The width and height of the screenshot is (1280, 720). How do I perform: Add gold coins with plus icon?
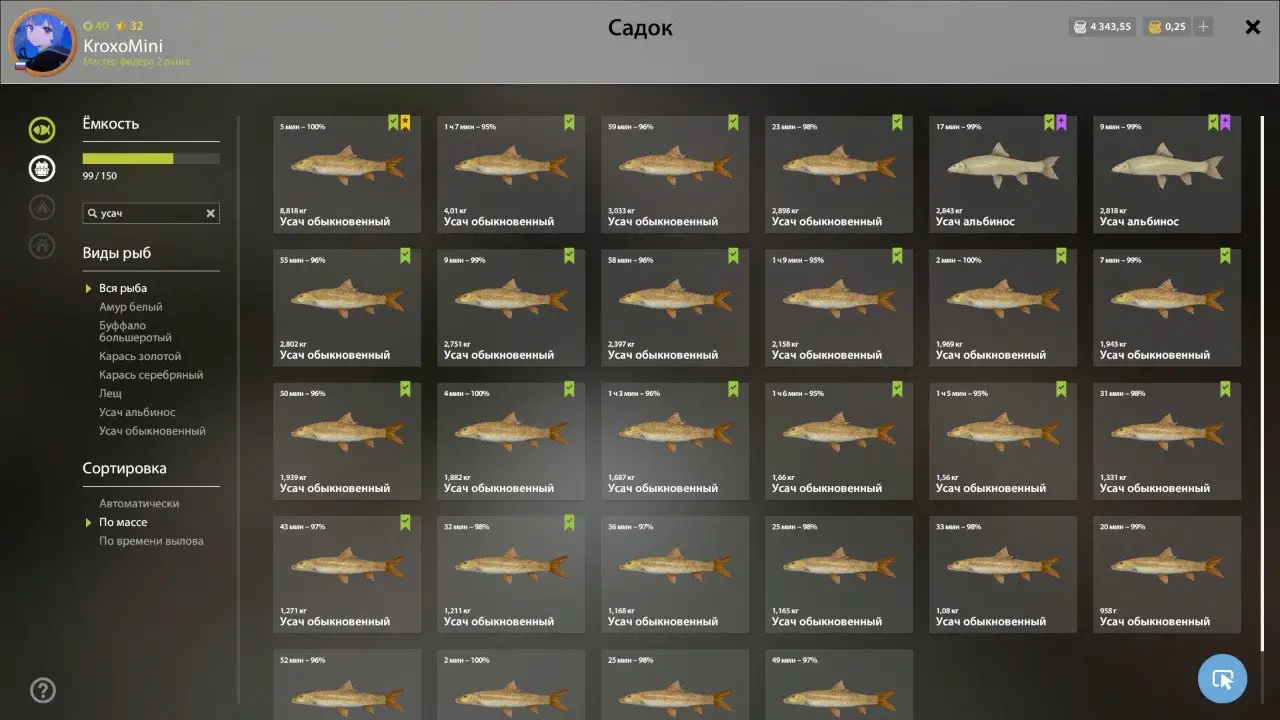[x=1203, y=27]
